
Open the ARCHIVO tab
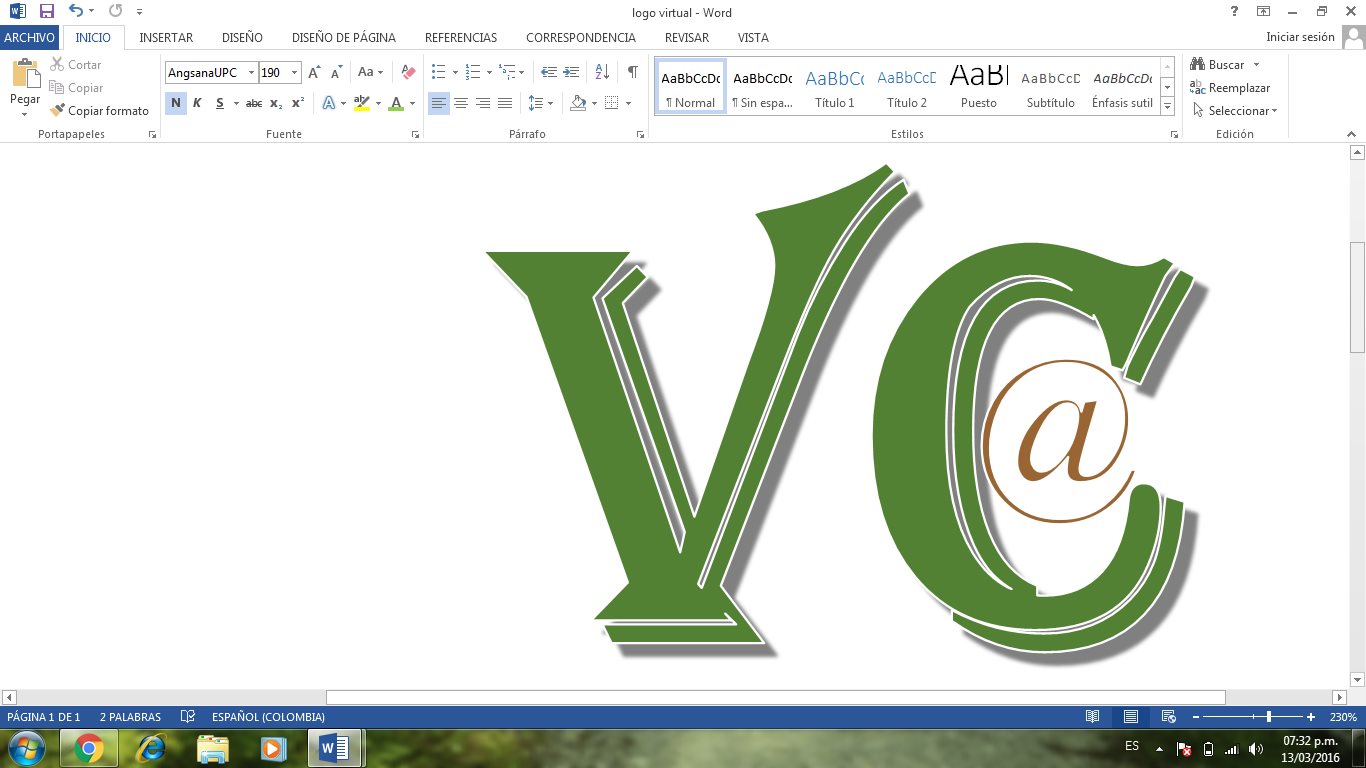click(30, 37)
